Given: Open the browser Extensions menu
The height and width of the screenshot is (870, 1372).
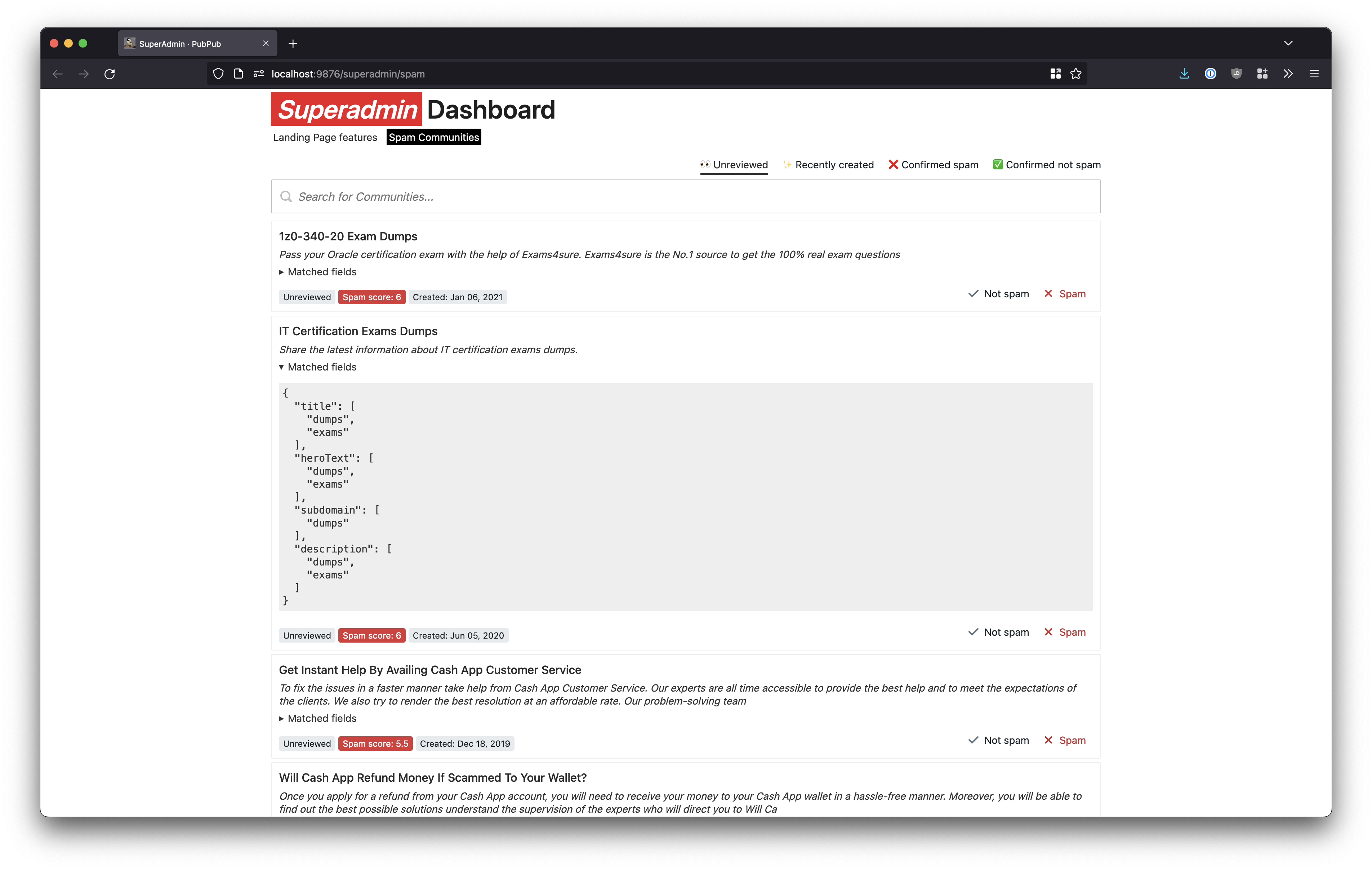Looking at the screenshot, I should pos(1262,74).
